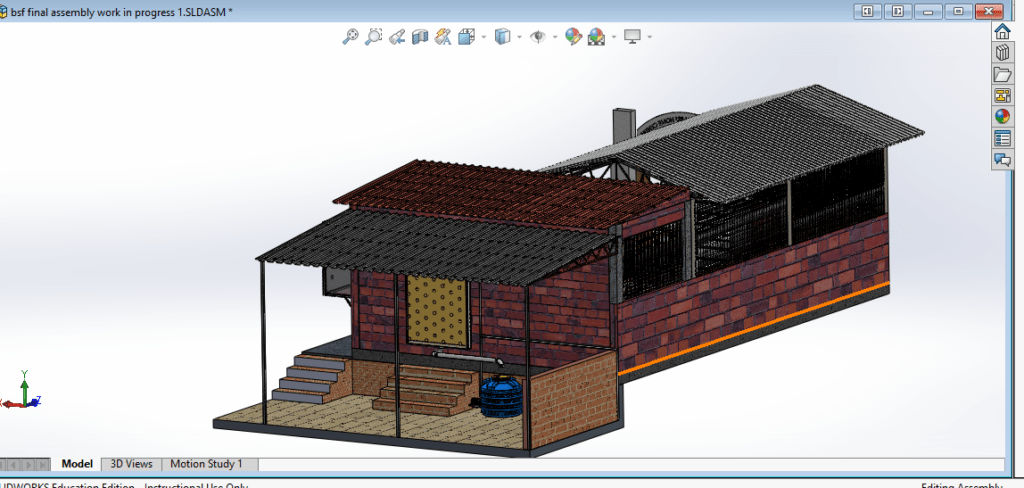Expand the Display Style dropdown arrow
The width and height of the screenshot is (1024, 488).
coord(519,38)
